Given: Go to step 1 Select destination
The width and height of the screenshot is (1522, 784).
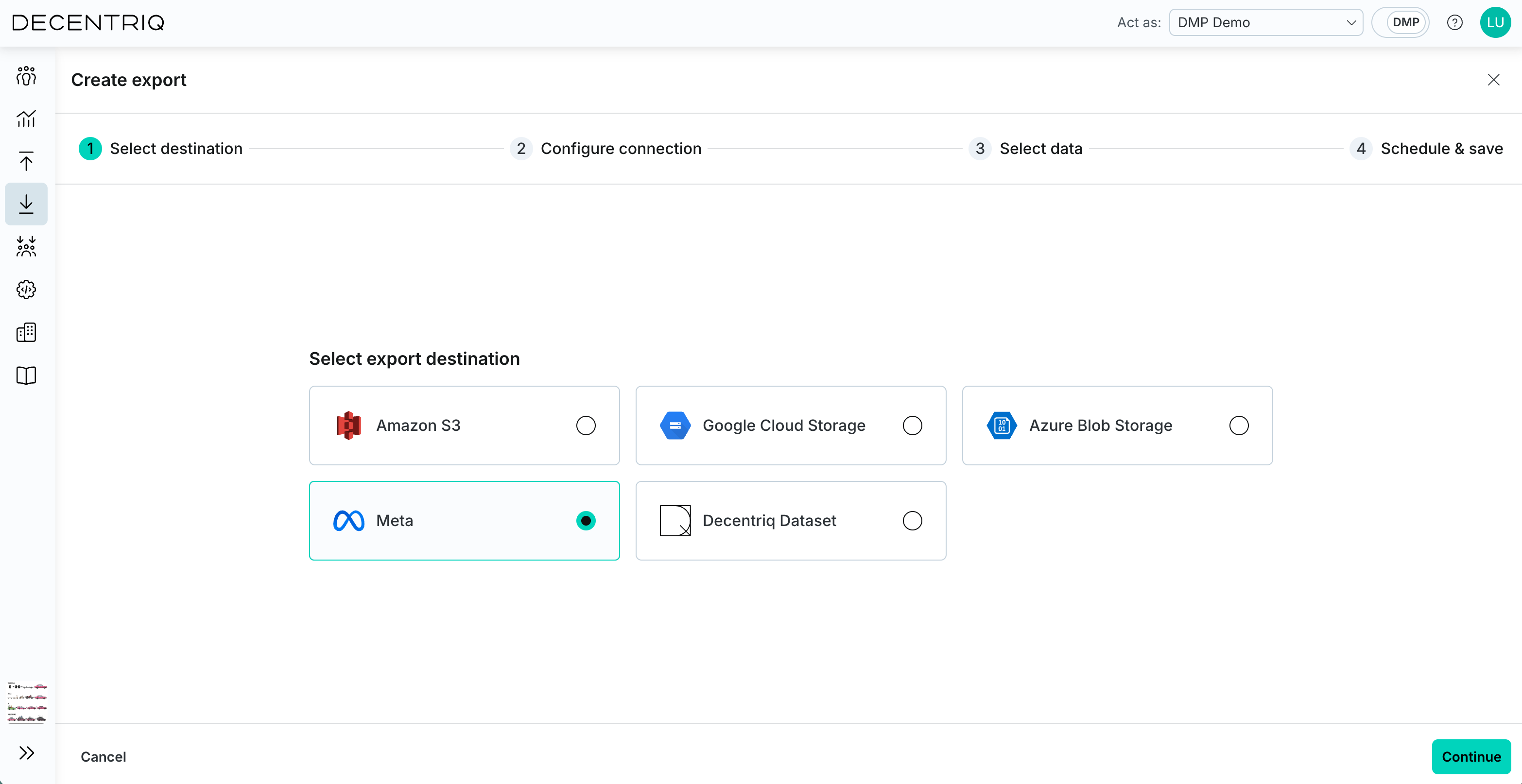Looking at the screenshot, I should pyautogui.click(x=161, y=148).
